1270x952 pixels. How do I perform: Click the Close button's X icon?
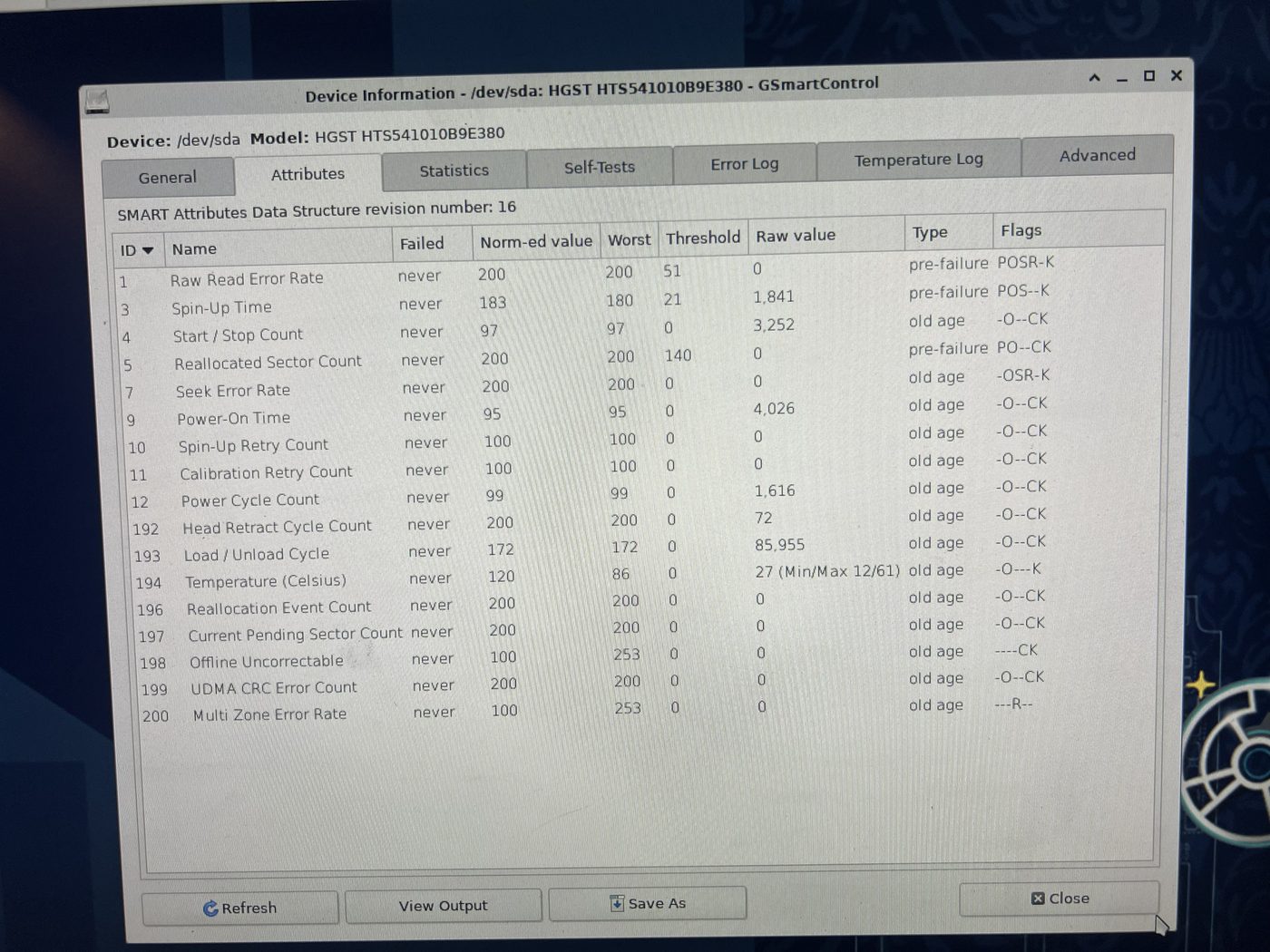click(x=1038, y=899)
